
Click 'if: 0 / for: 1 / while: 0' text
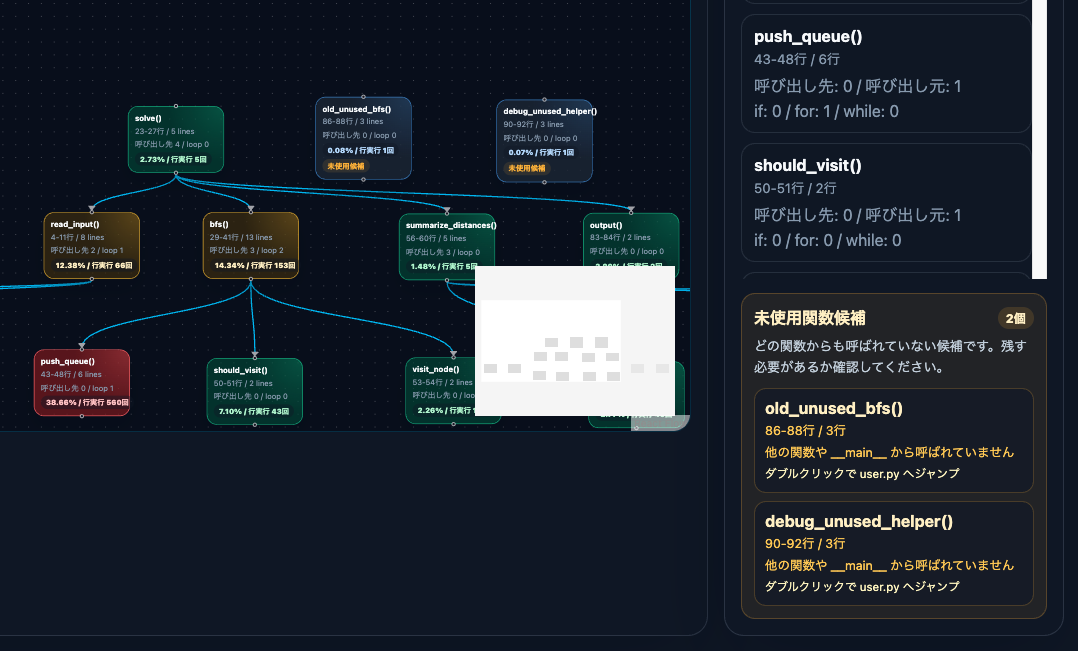coord(826,111)
